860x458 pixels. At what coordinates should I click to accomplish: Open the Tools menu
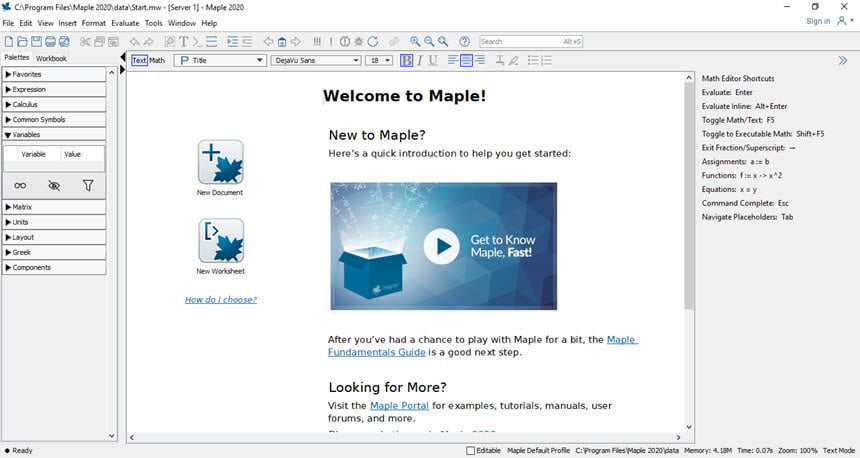pyautogui.click(x=154, y=23)
